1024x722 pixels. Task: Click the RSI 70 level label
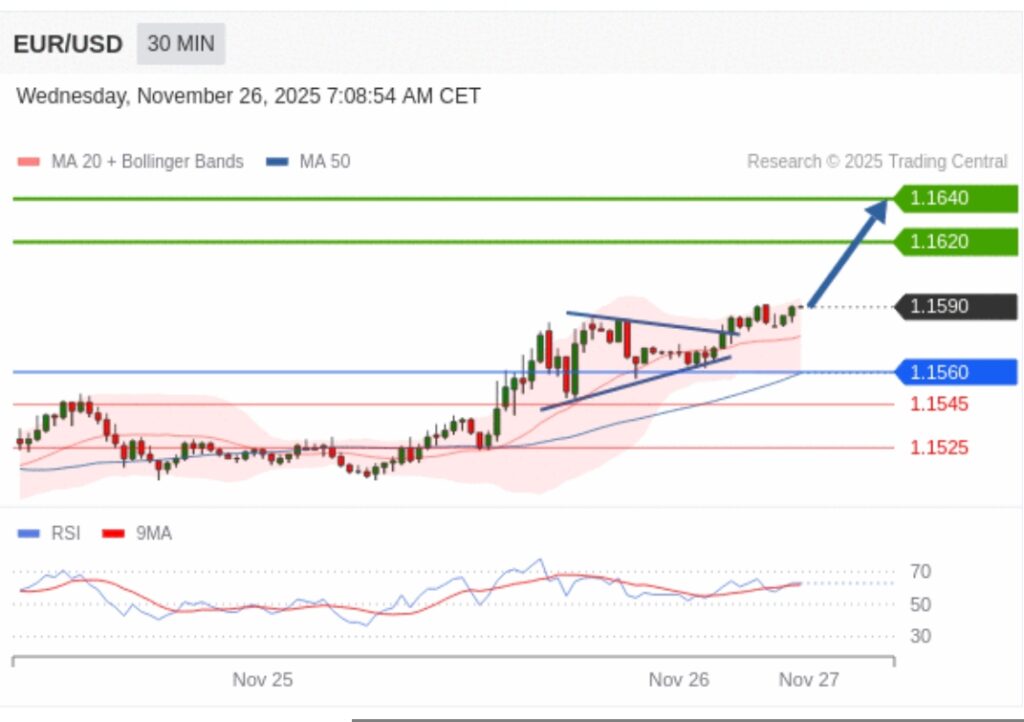coord(921,572)
